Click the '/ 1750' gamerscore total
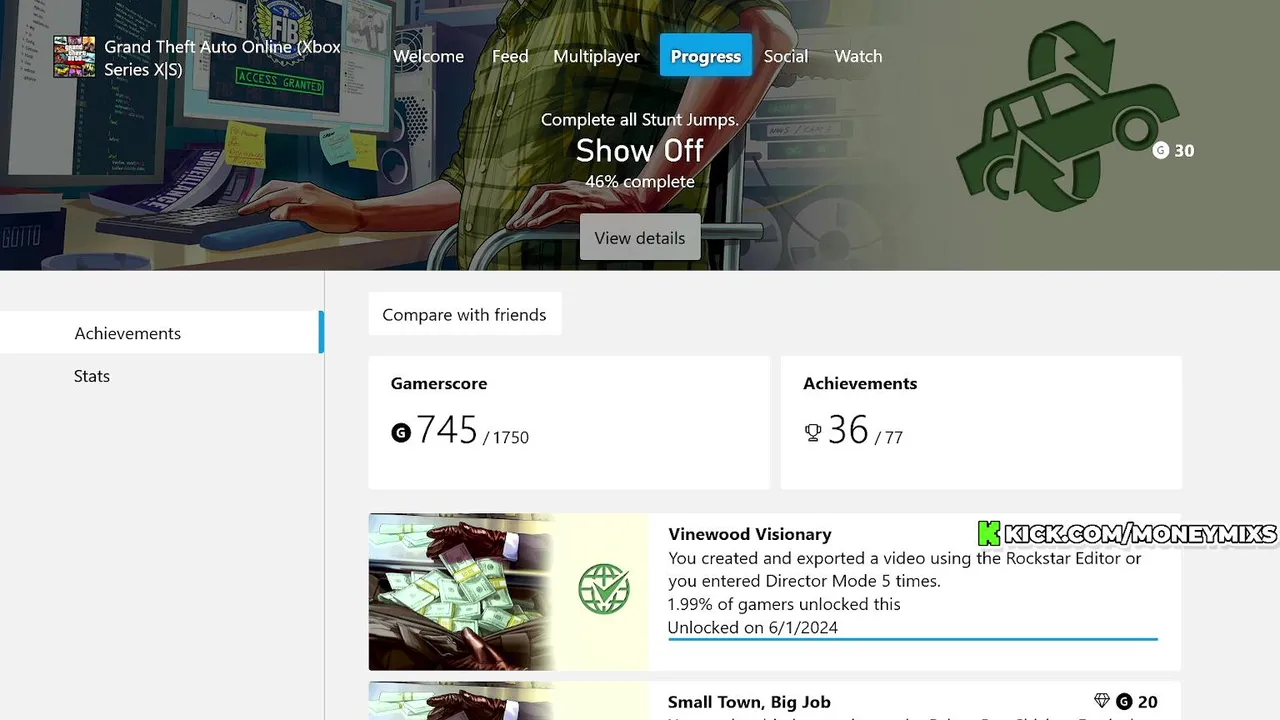The image size is (1280, 720). (506, 438)
